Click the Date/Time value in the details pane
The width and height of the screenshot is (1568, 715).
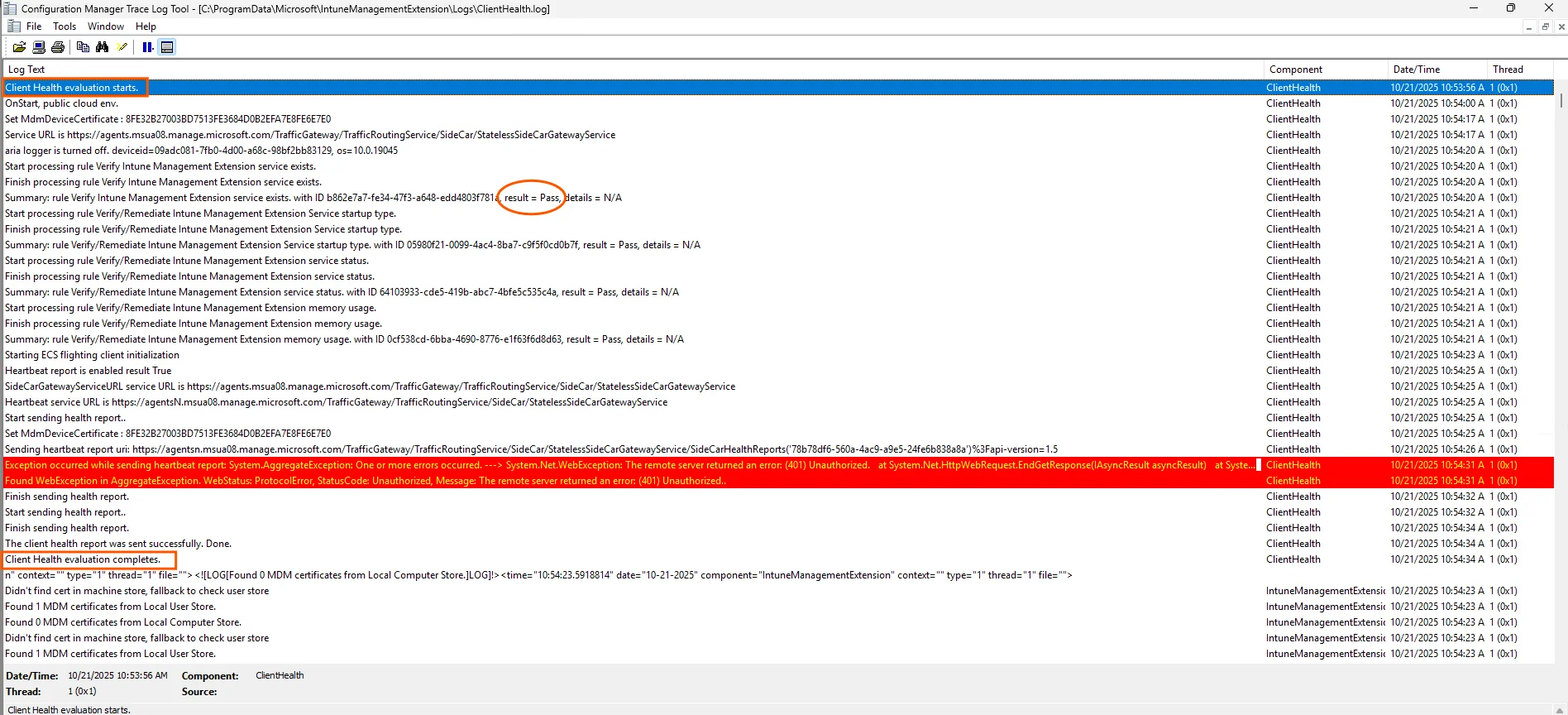(117, 675)
